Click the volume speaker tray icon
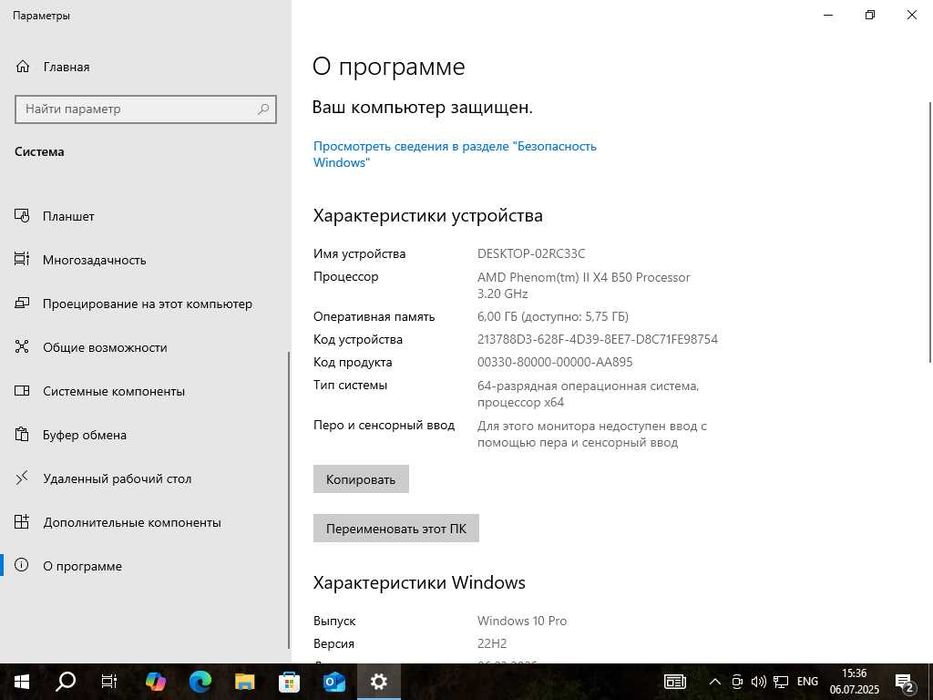 pos(758,682)
